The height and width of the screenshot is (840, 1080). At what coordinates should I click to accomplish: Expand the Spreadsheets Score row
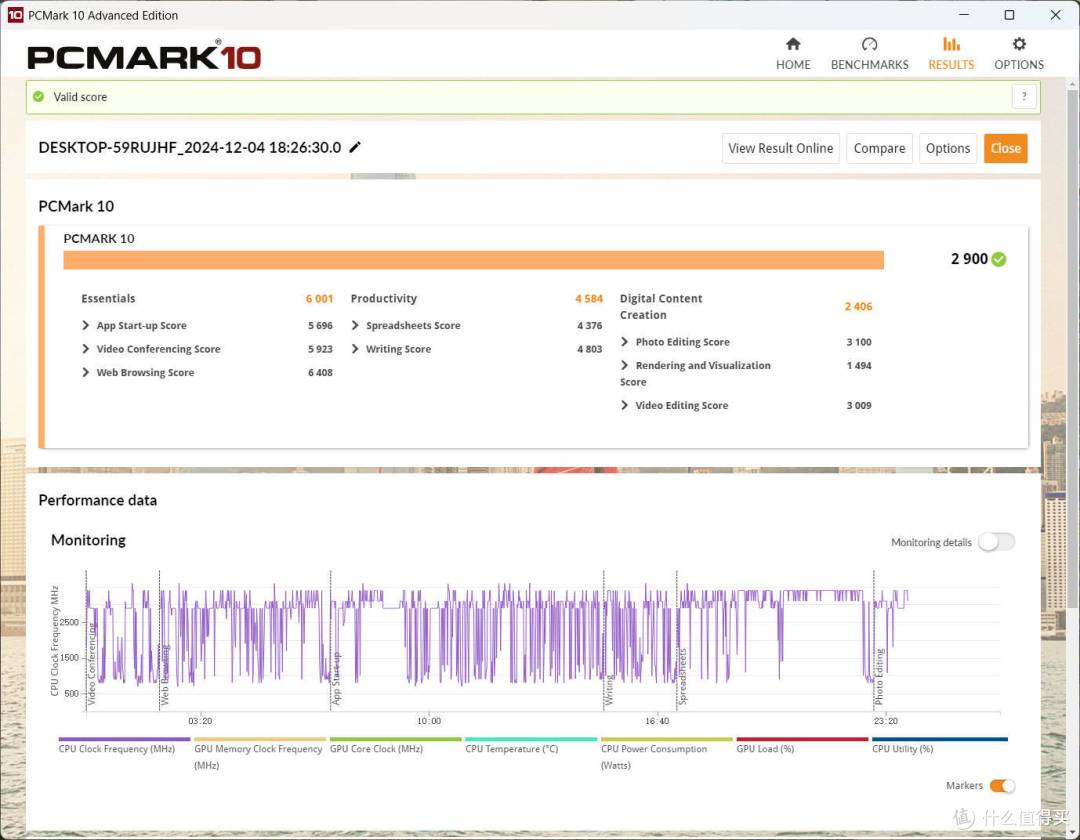point(356,326)
